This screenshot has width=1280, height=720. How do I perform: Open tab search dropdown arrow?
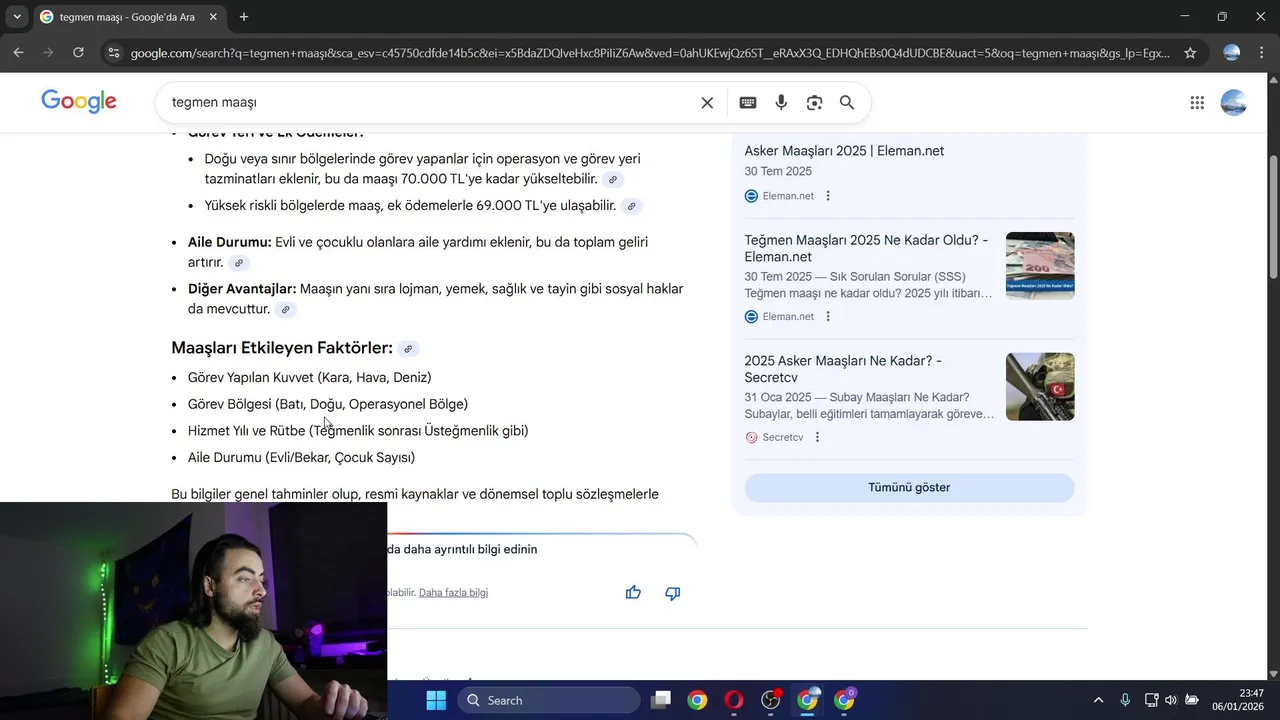(17, 17)
